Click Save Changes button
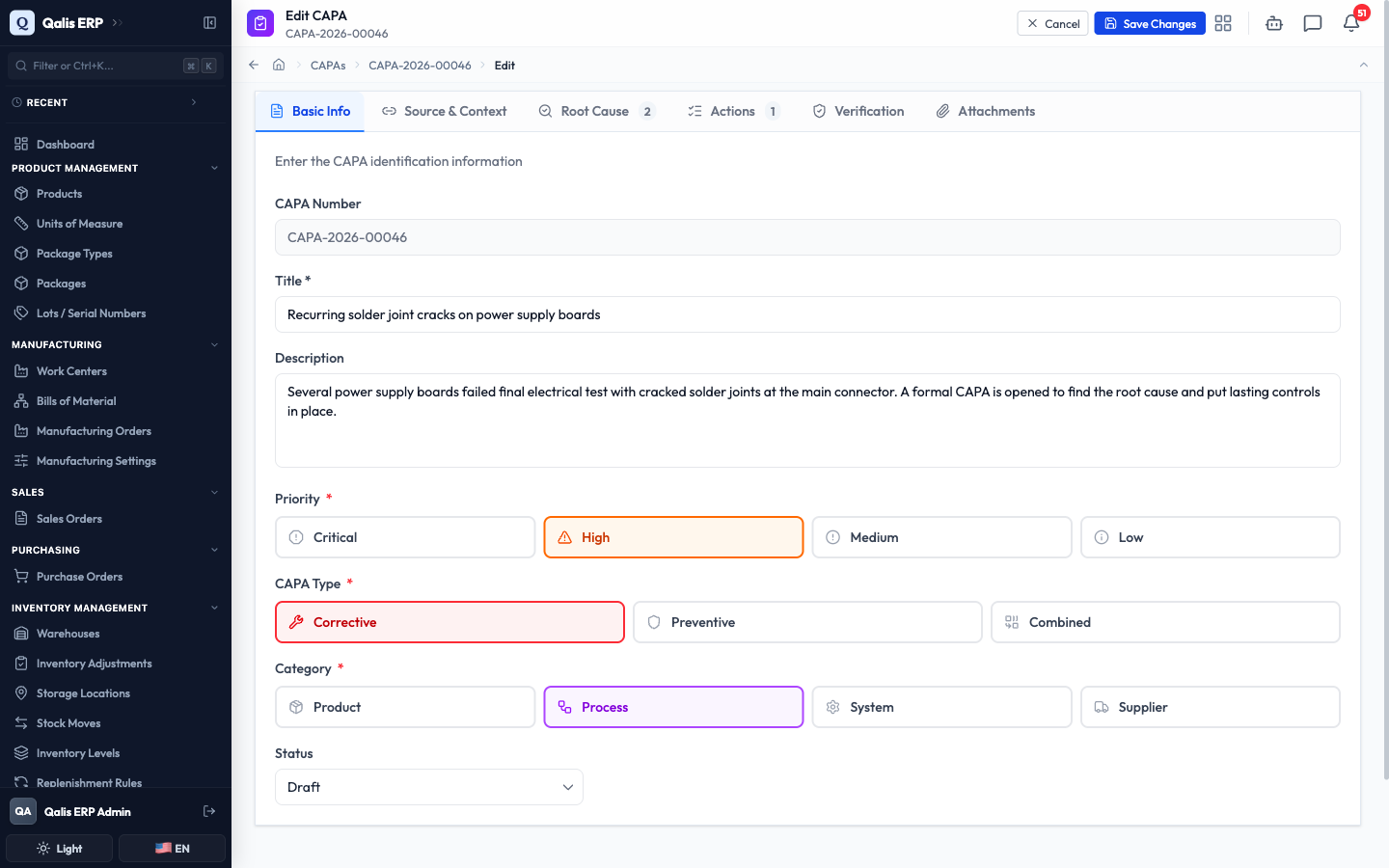The width and height of the screenshot is (1389, 868). [x=1150, y=23]
